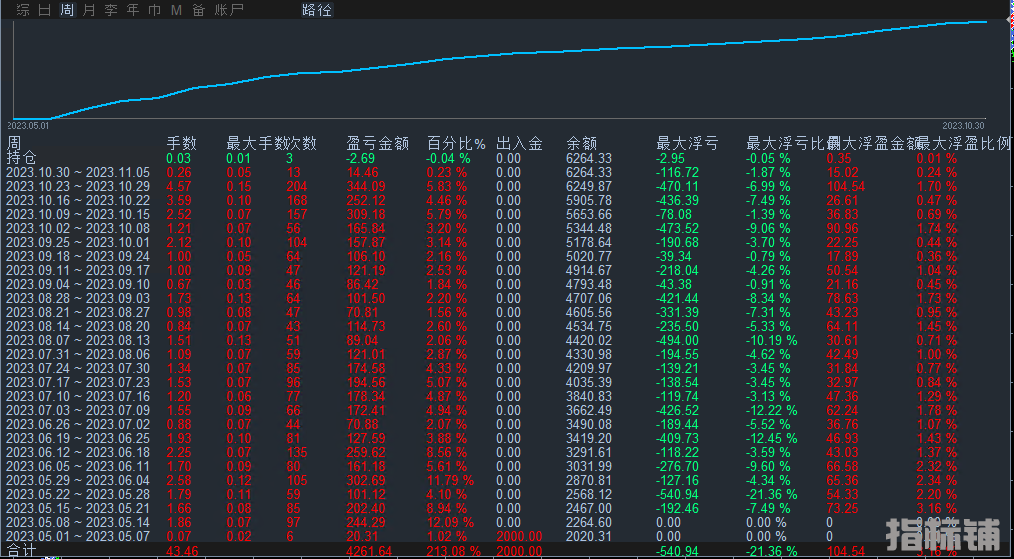Viewport: 1014px width, 559px height.
Task: Select row 2023.10.16 ~ 2023.10.22
Action: tap(78, 201)
